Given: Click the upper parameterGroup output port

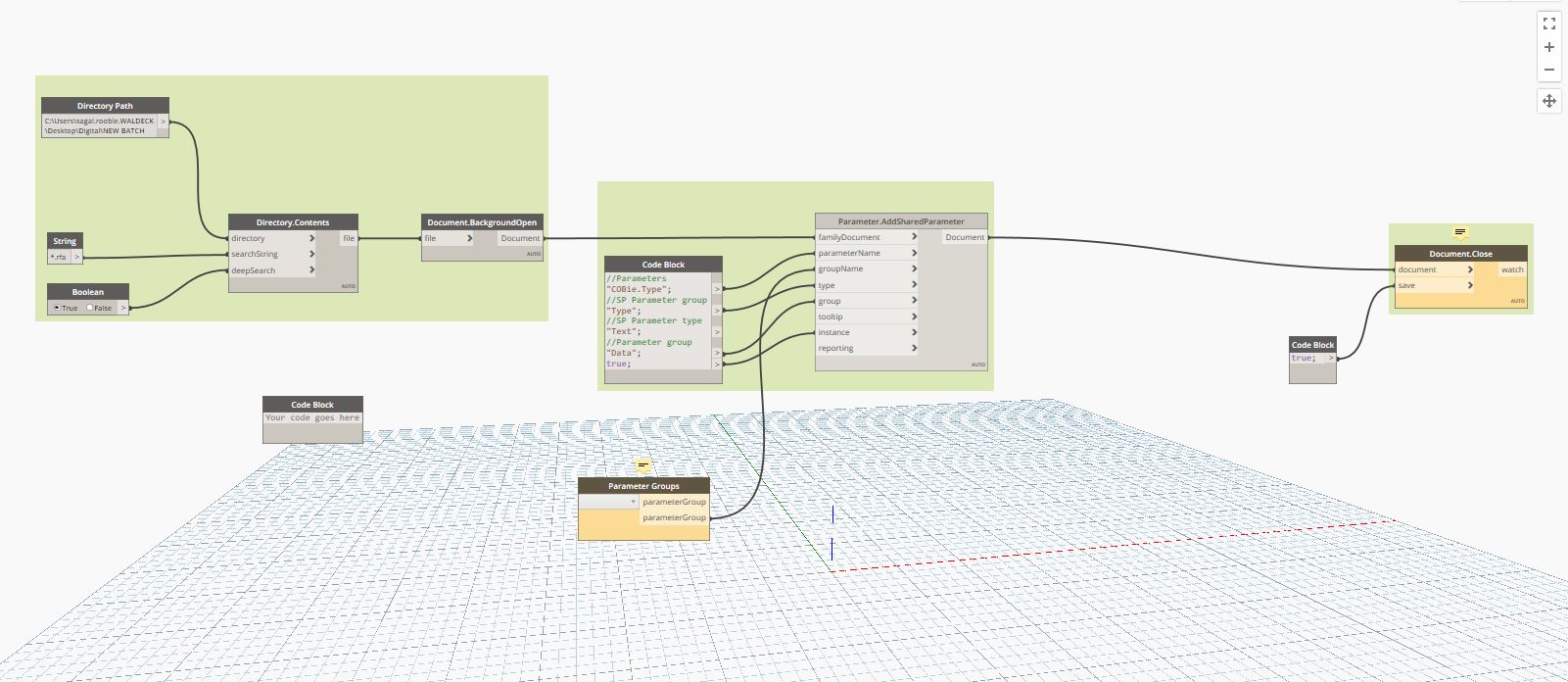Looking at the screenshot, I should pyautogui.click(x=674, y=502).
